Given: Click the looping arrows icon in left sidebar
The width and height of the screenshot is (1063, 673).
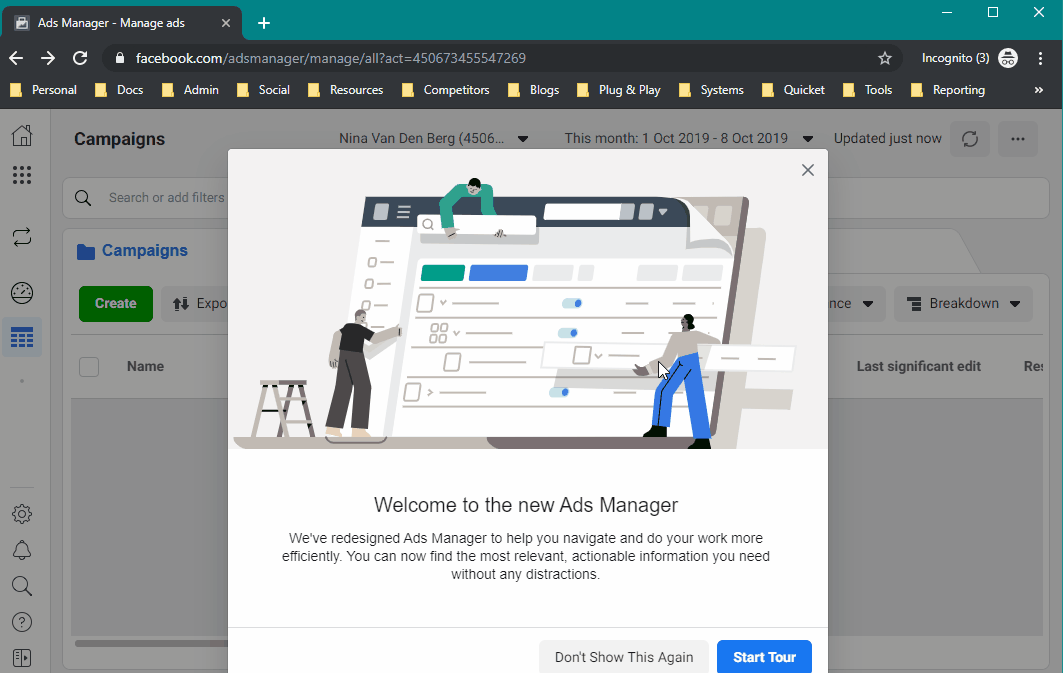Looking at the screenshot, I should click(x=22, y=237).
